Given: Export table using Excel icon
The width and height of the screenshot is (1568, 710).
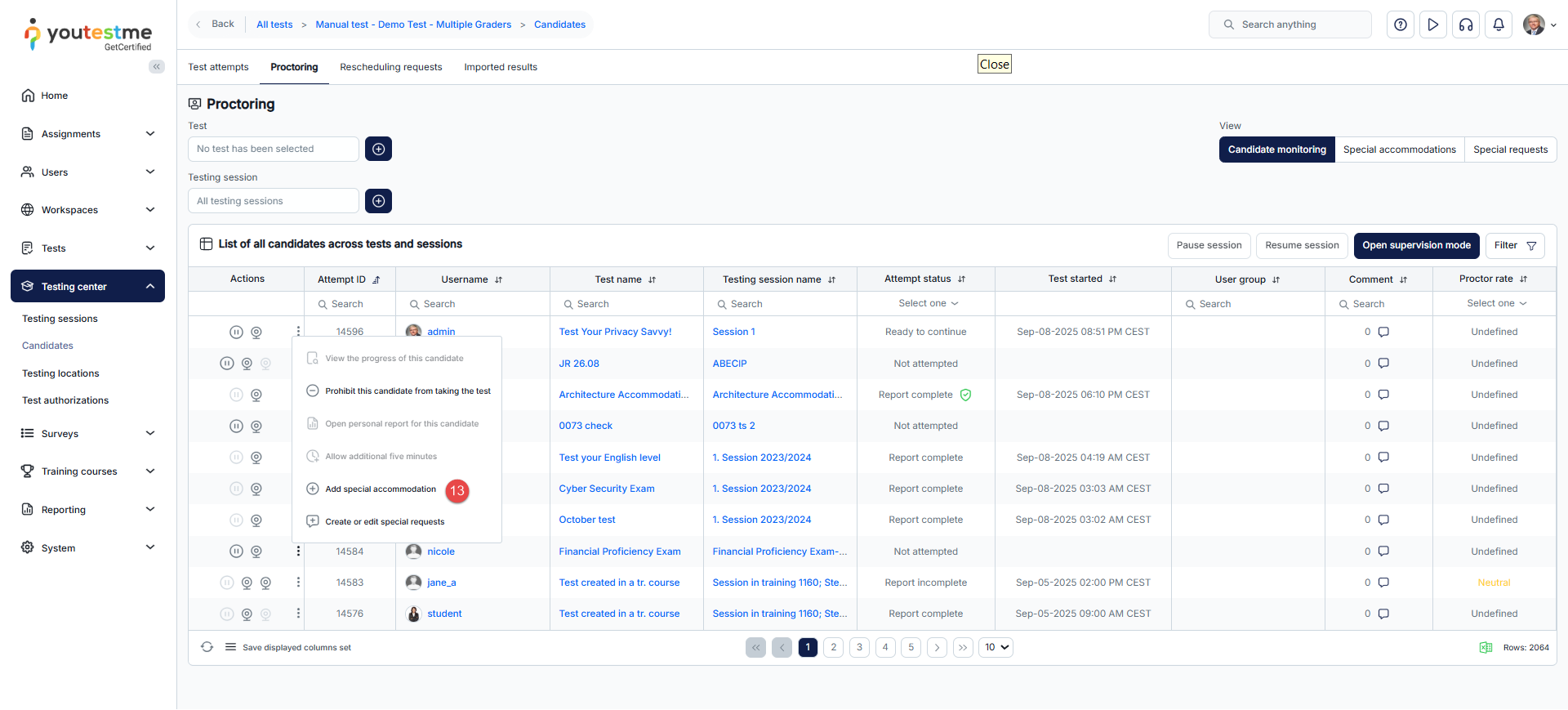Looking at the screenshot, I should click(1486, 647).
